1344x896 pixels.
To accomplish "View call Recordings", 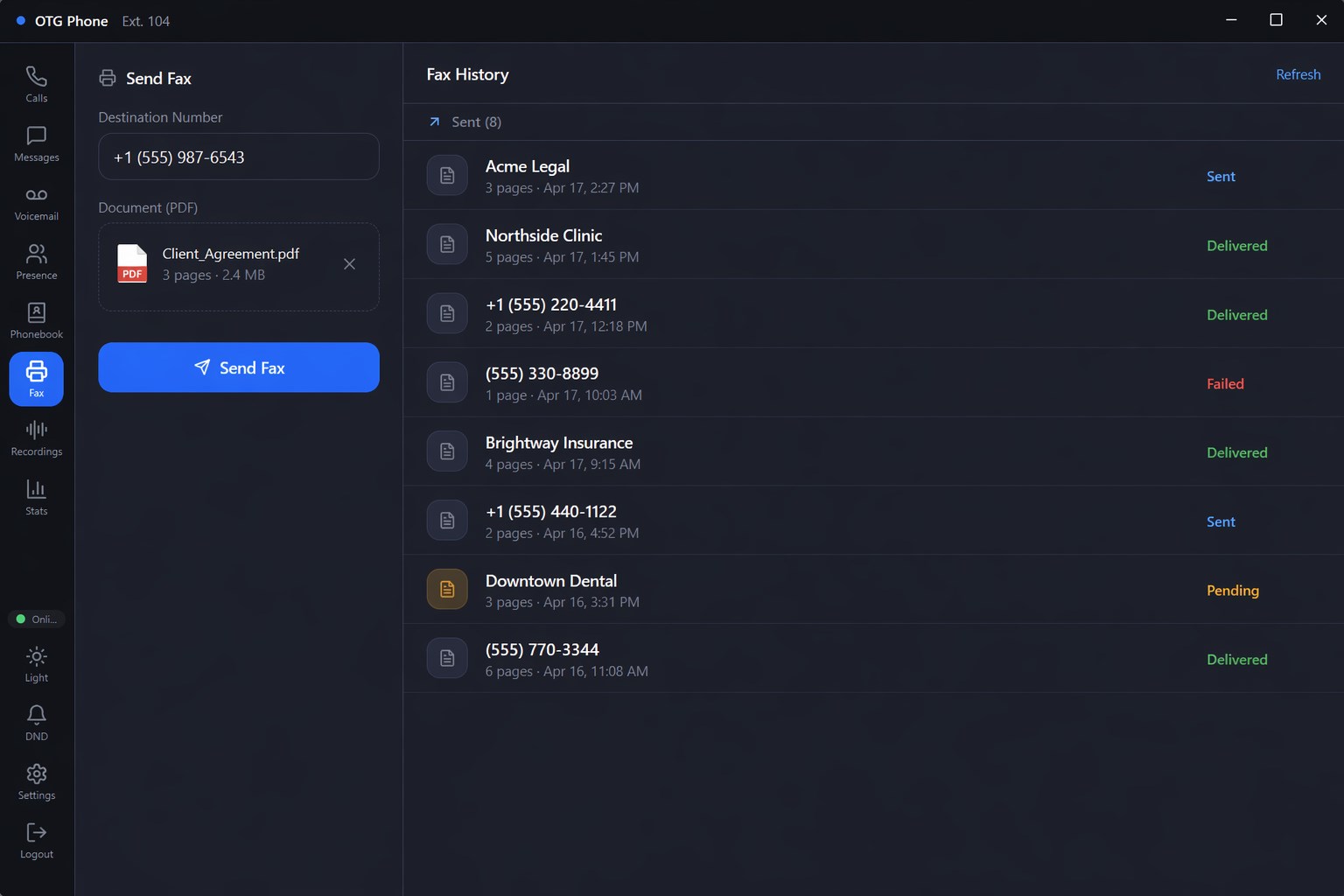I will coord(37,437).
